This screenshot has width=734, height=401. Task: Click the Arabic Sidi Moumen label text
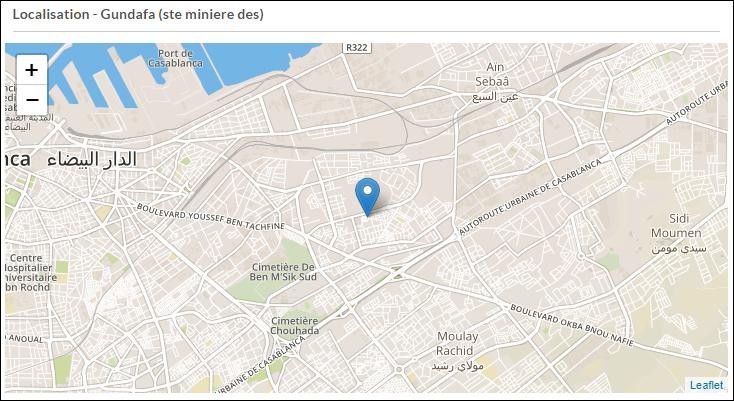coord(679,248)
